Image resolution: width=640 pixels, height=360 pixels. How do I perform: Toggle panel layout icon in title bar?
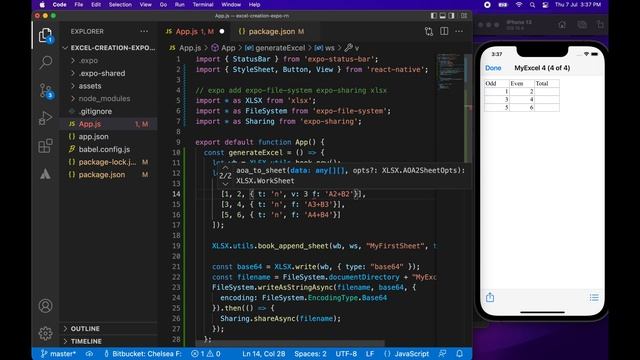pos(442,16)
